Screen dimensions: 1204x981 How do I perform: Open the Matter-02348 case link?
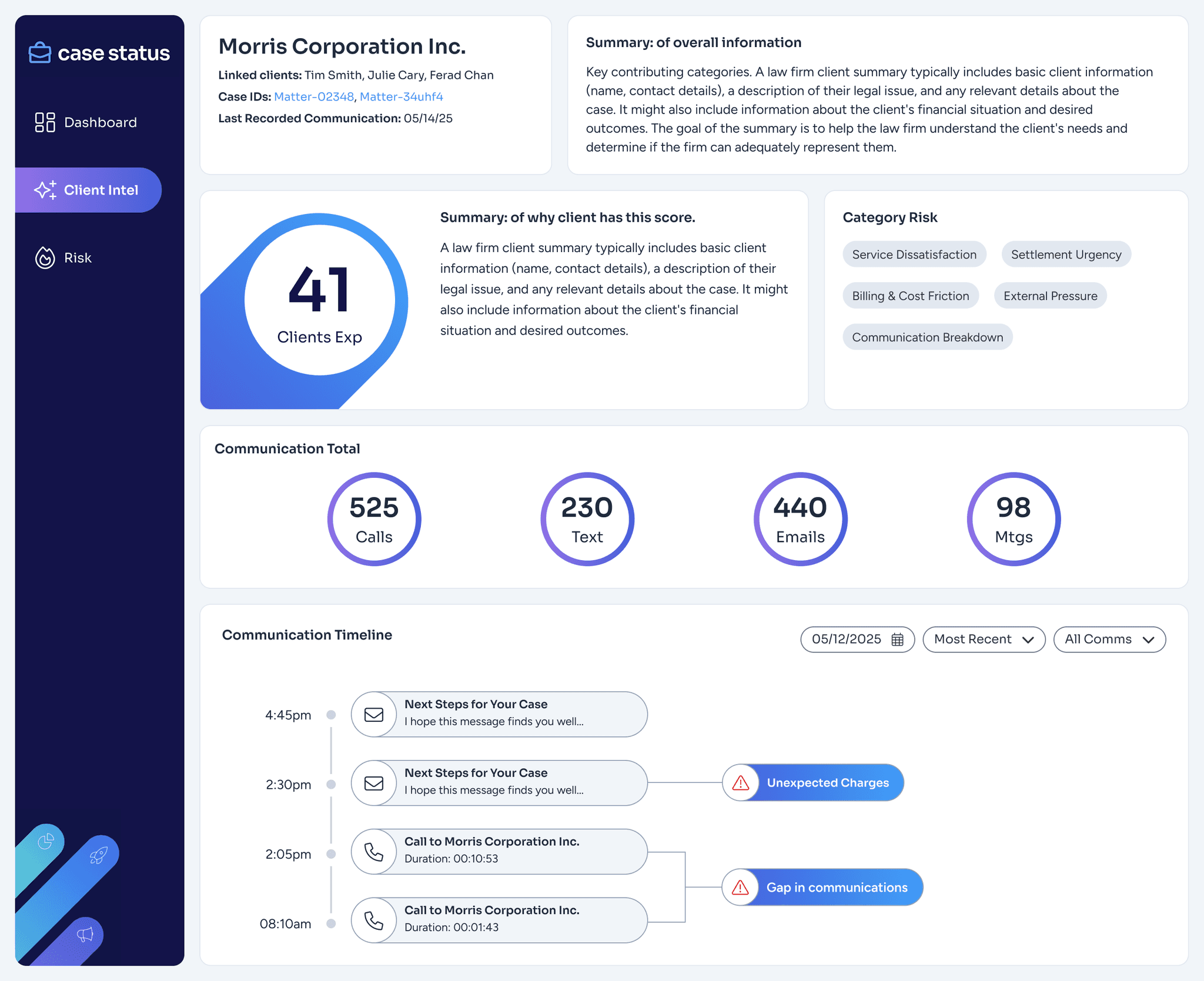(314, 96)
